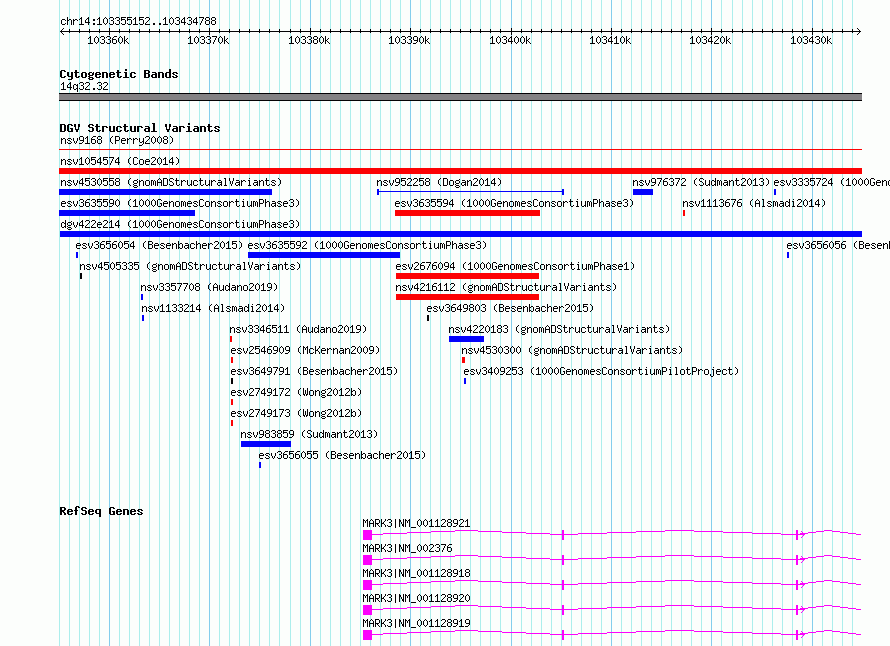This screenshot has width=890, height=646.
Task: Click the esv2676094 Phase1 red bar
Action: point(467,276)
